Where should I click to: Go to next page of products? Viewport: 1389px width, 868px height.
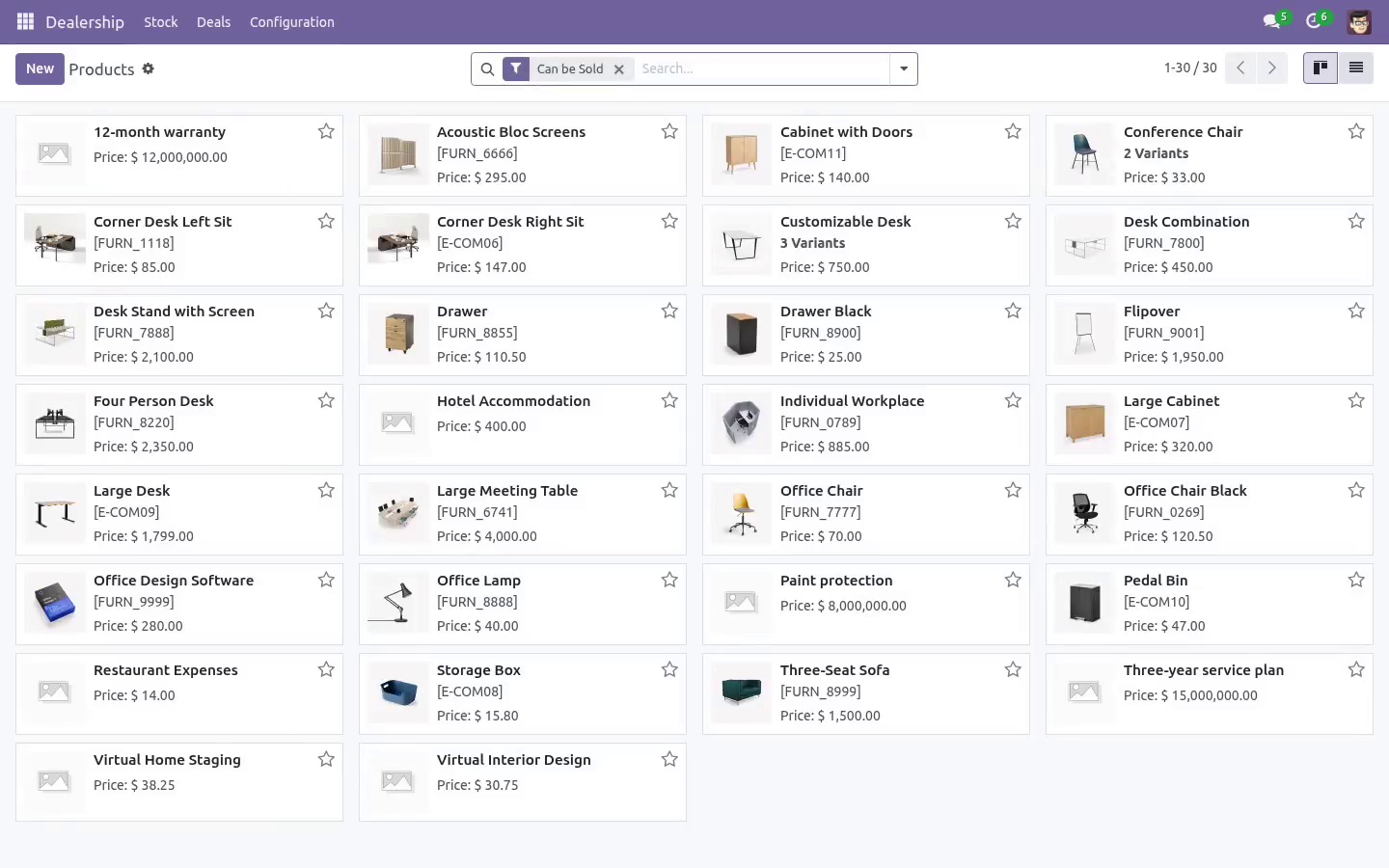(1271, 68)
